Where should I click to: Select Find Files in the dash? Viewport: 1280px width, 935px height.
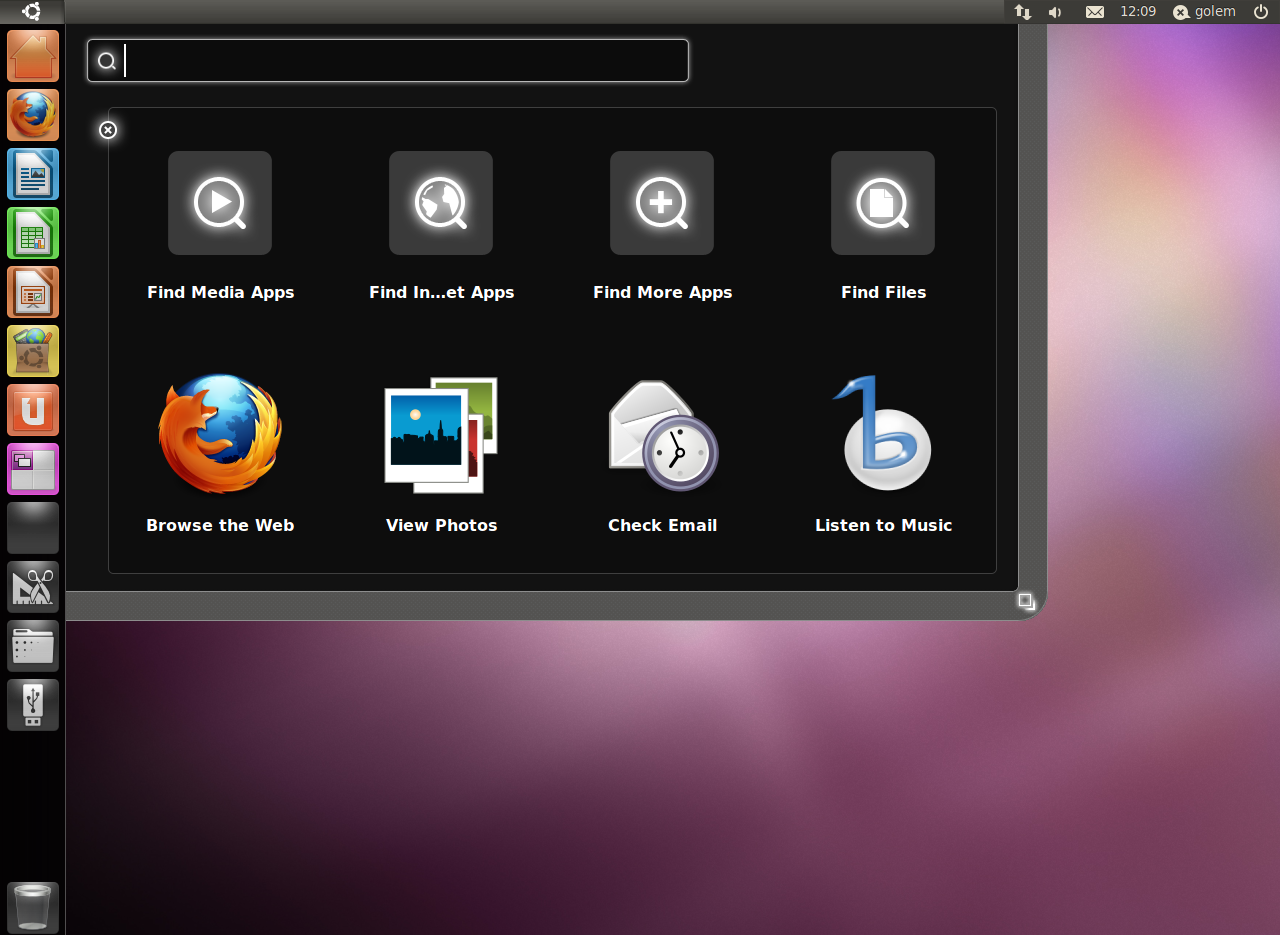click(x=883, y=203)
